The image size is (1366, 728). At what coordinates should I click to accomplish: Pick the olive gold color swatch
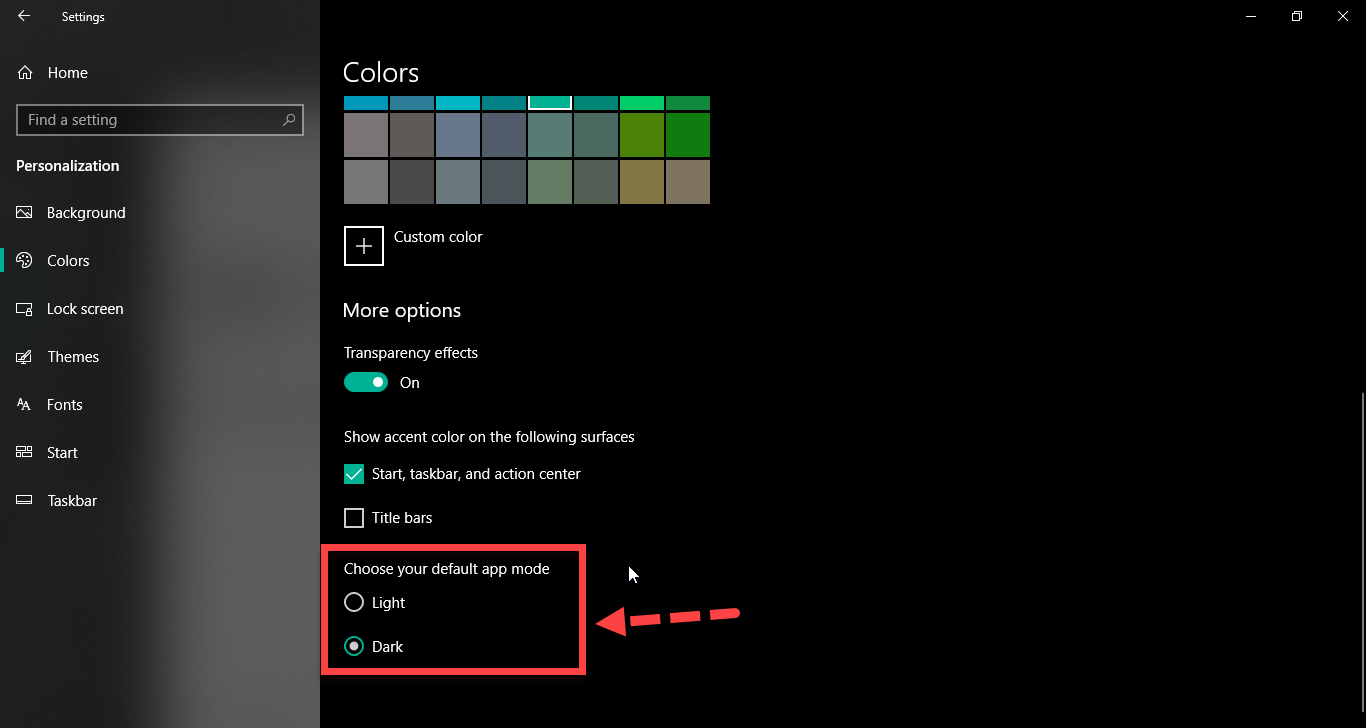(641, 182)
